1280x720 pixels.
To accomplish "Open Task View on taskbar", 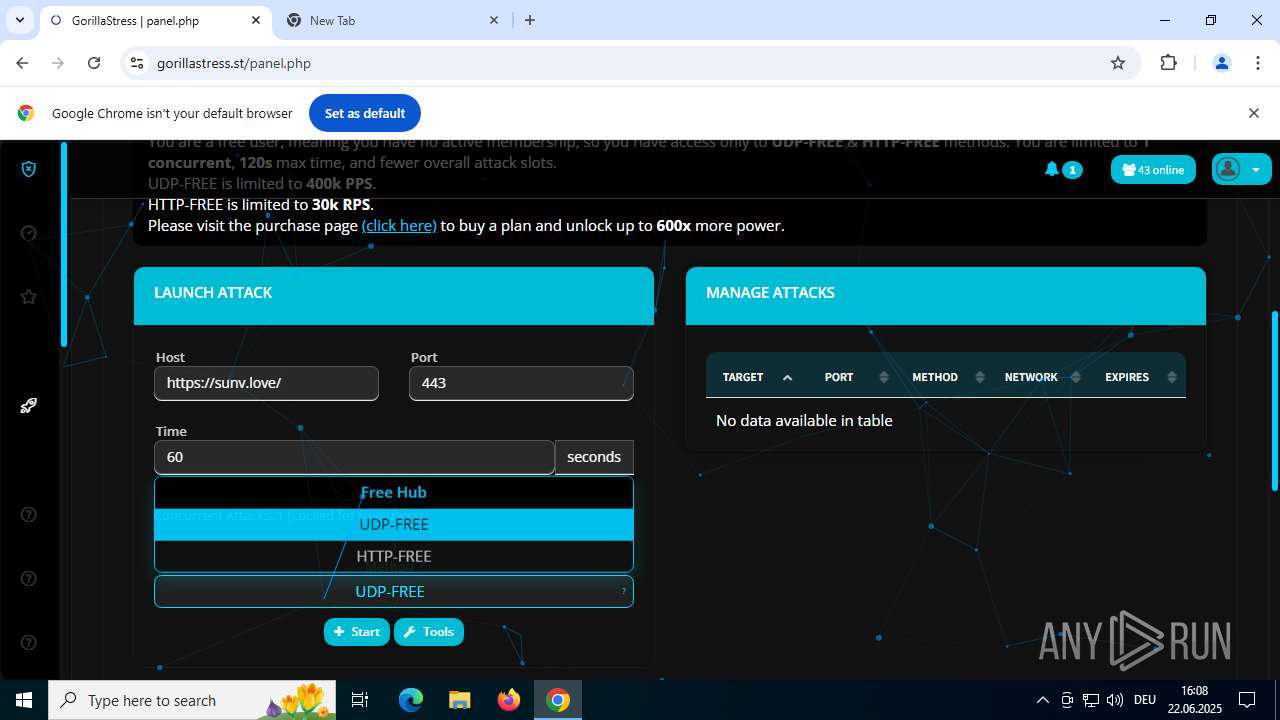I will tap(360, 700).
